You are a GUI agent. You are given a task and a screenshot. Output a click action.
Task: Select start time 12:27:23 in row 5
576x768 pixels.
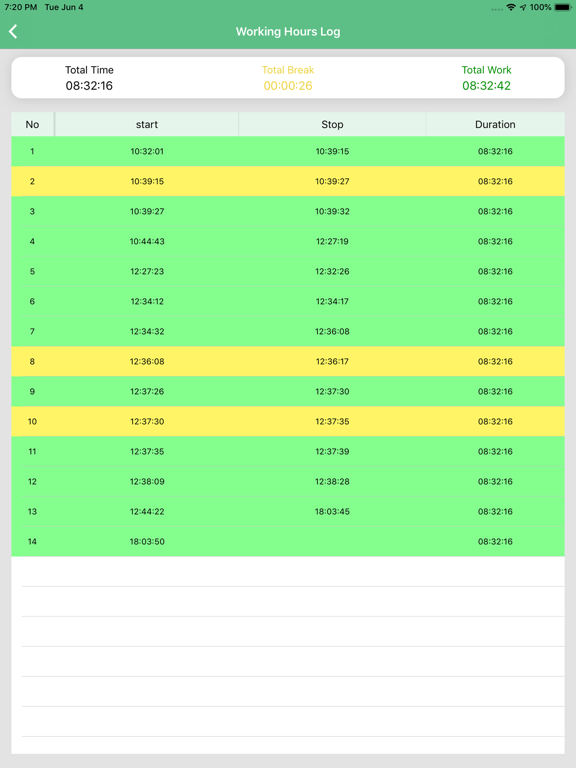click(x=147, y=271)
